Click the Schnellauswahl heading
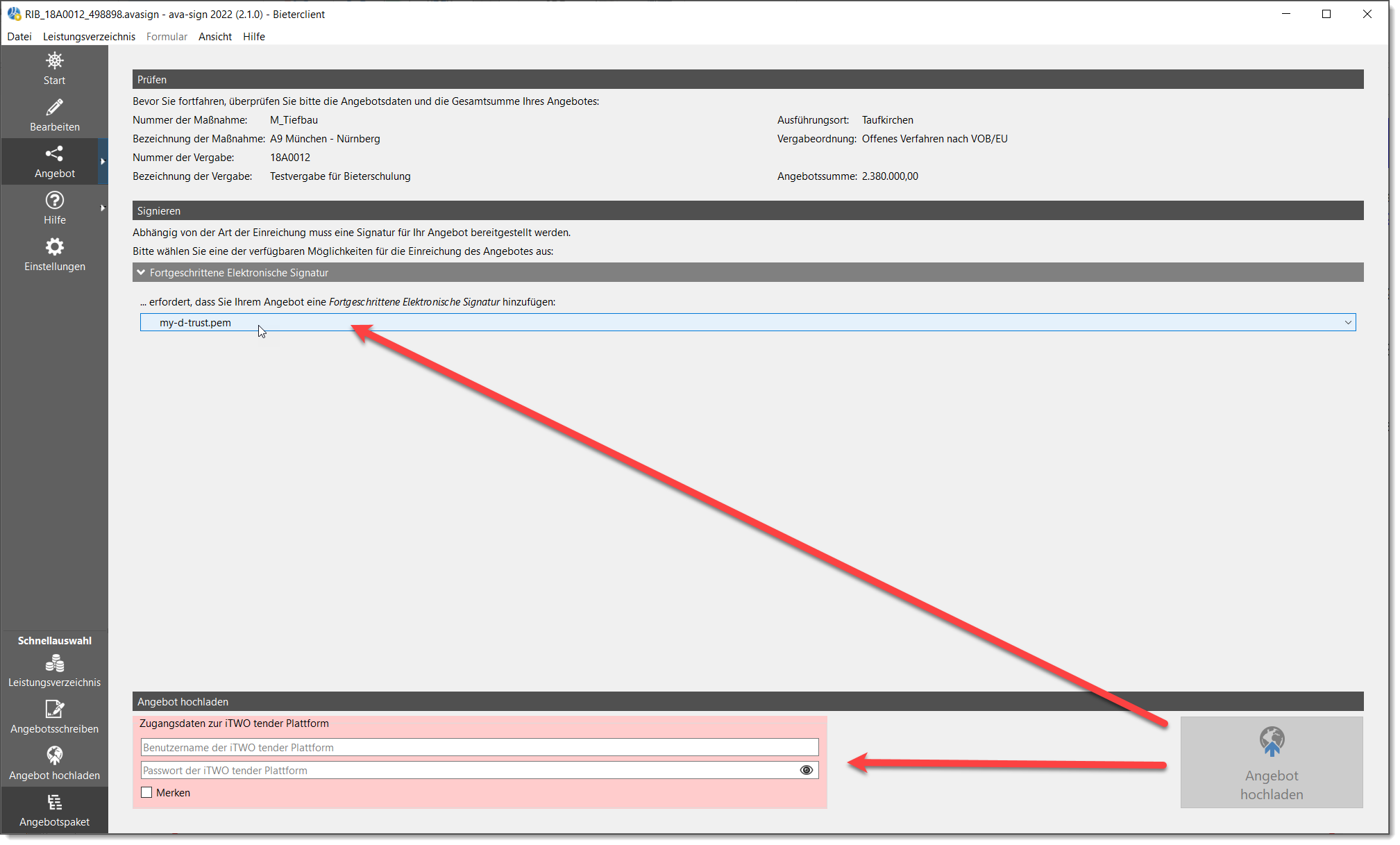This screenshot has width=1400, height=845. click(x=54, y=640)
